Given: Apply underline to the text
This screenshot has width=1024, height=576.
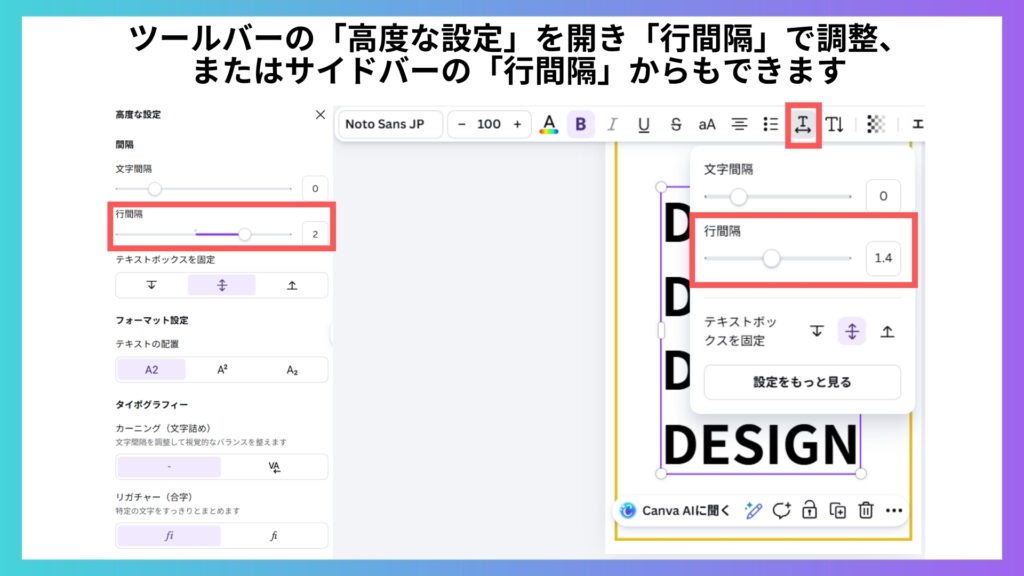Looking at the screenshot, I should click(643, 124).
